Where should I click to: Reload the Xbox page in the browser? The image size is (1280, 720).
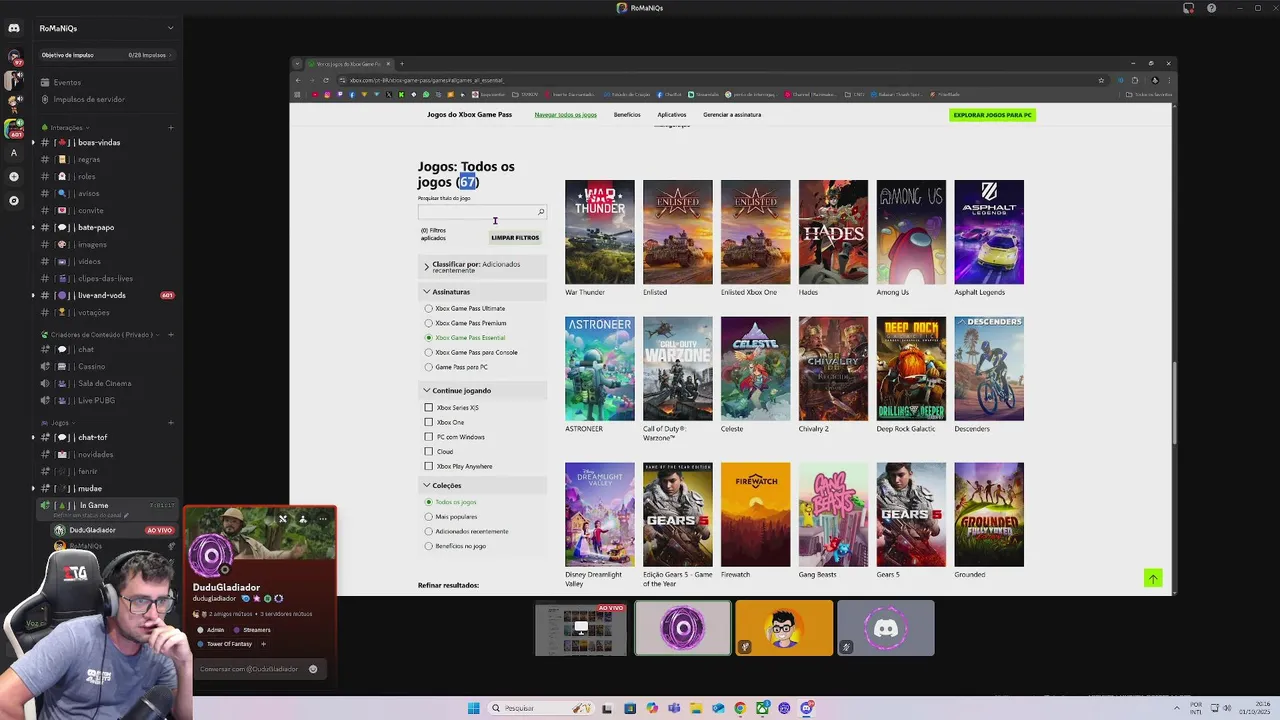coord(325,80)
